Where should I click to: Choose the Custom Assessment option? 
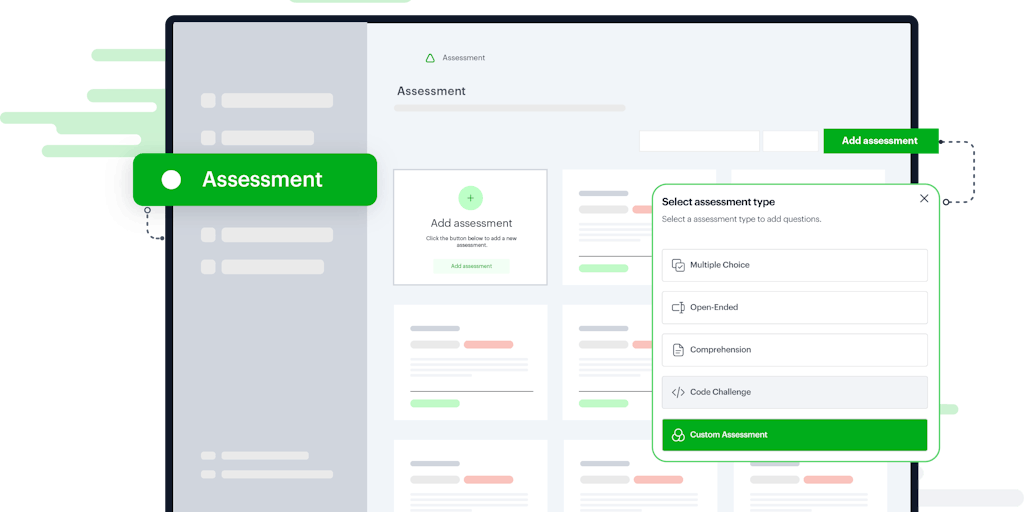tap(794, 435)
